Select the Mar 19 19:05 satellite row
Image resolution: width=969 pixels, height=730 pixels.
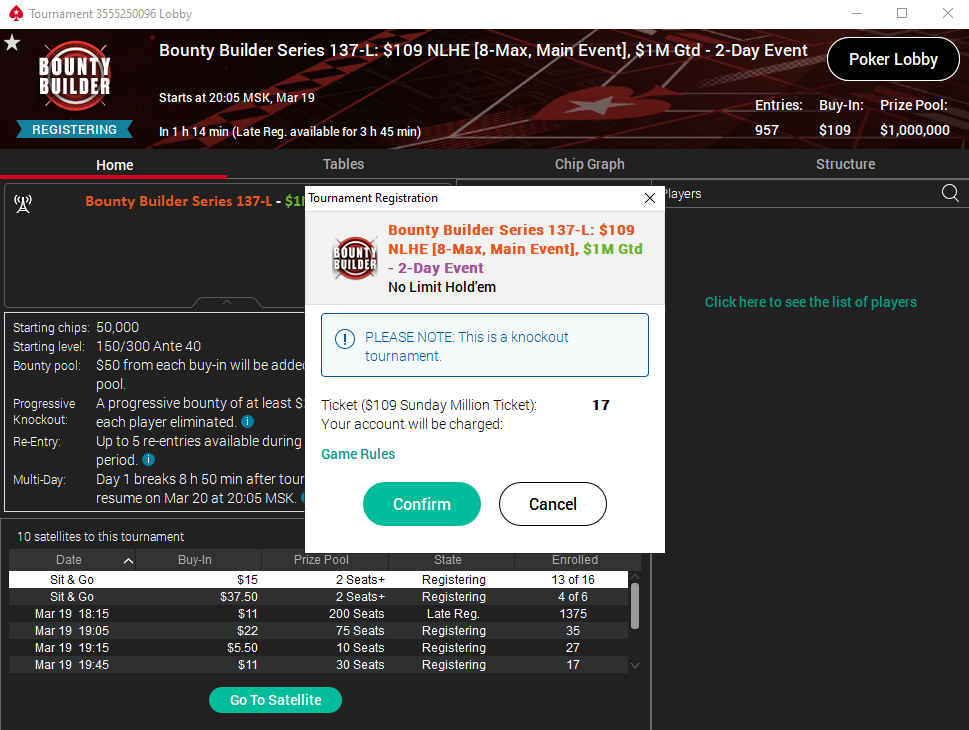318,630
